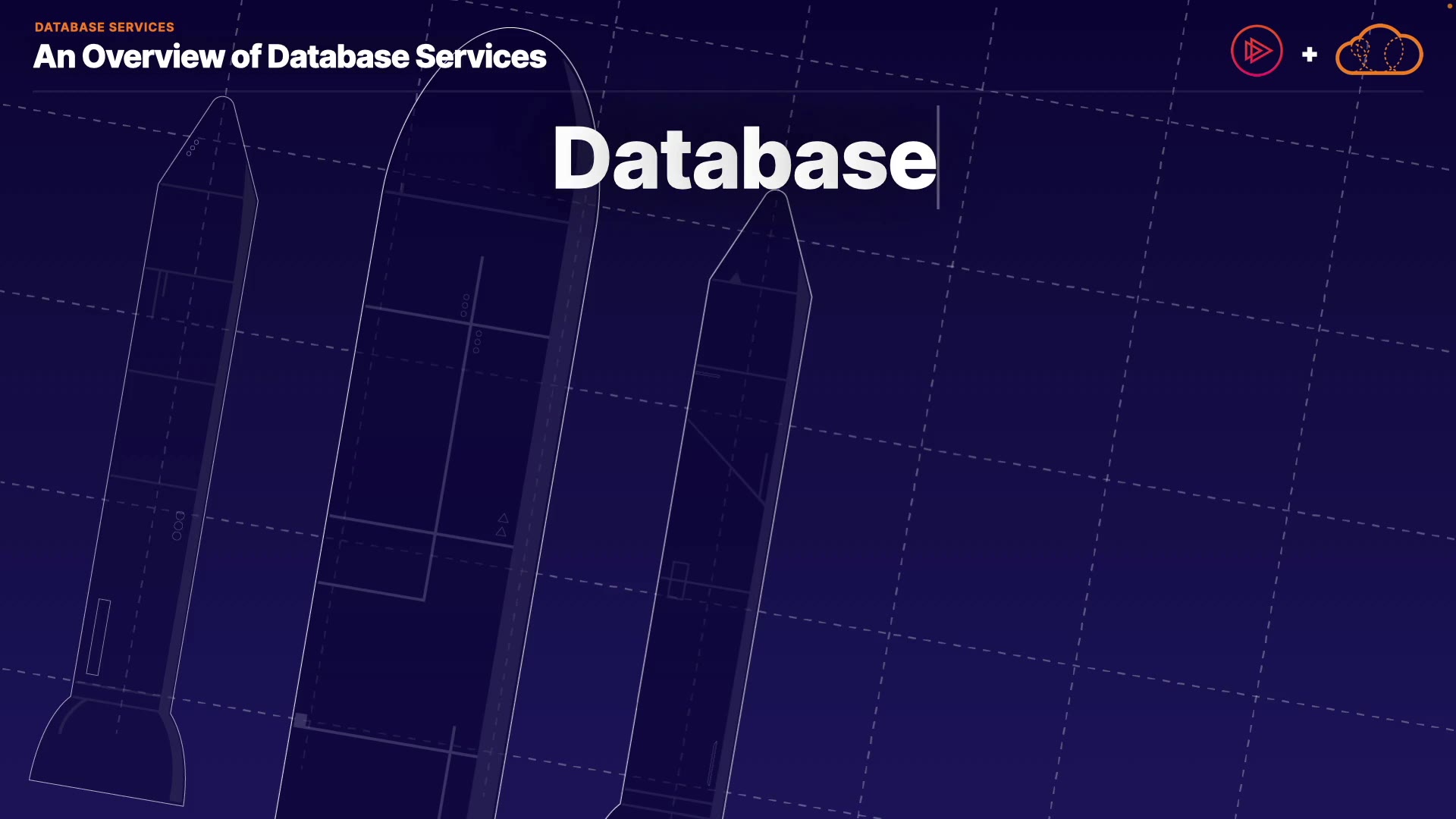The image size is (1456, 819).
Task: Click the text cursor after 'Database'
Action: pos(939,158)
